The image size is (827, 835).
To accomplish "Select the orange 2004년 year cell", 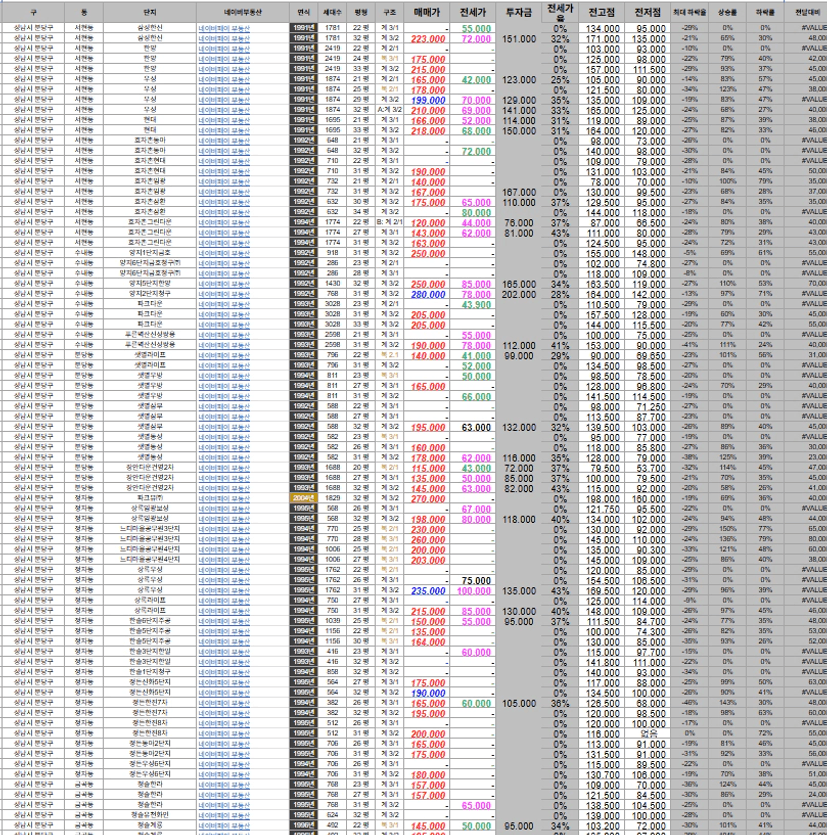I will [304, 498].
